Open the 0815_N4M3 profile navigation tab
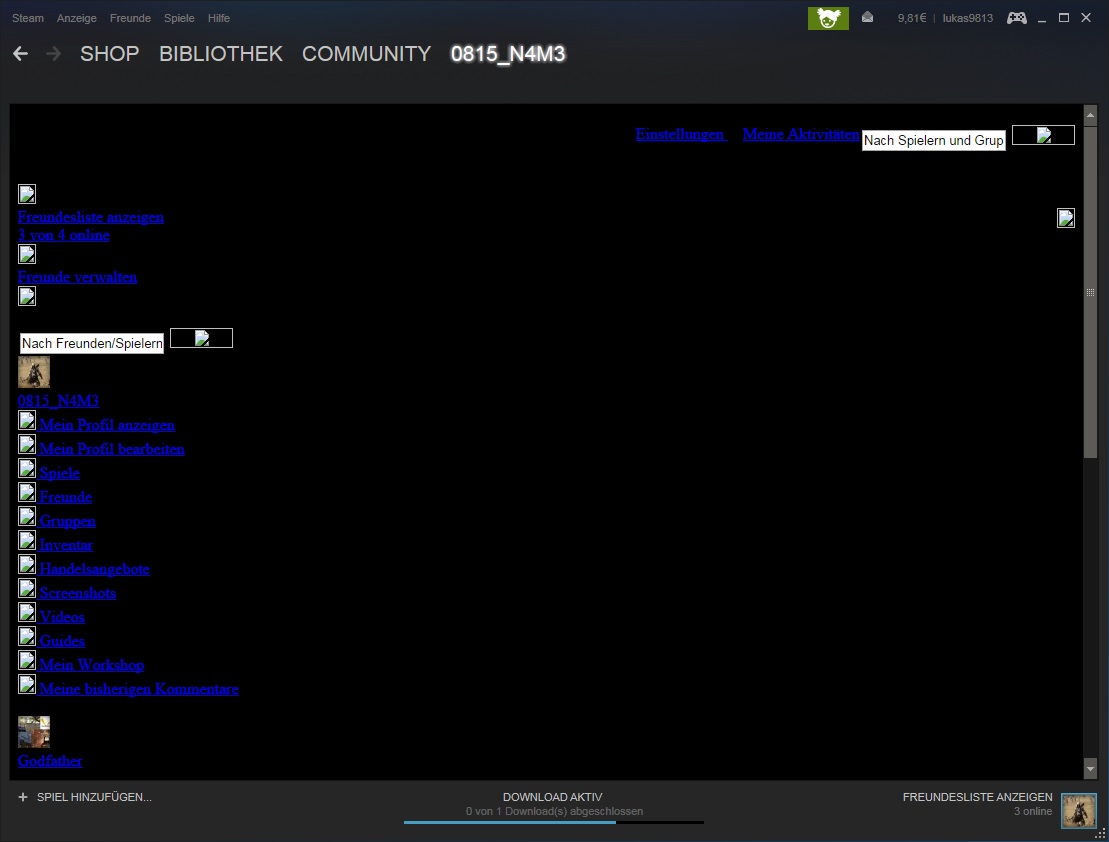 pos(508,54)
